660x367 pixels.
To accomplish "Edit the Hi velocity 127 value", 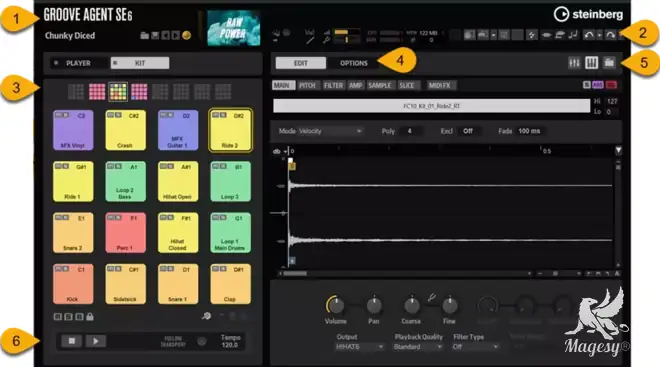I will point(612,101).
